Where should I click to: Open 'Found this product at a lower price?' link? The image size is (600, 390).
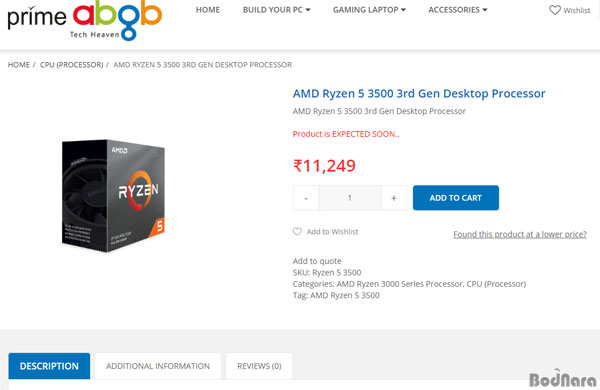point(520,234)
